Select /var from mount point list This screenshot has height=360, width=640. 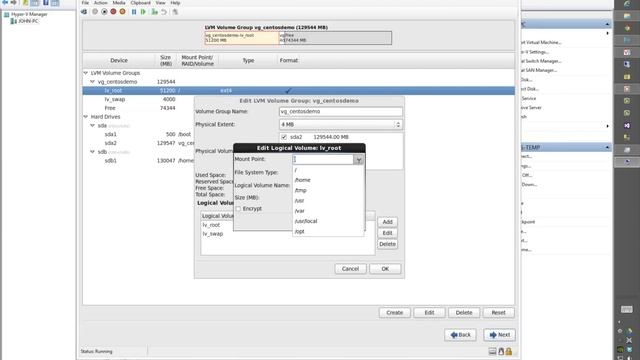[328, 211]
